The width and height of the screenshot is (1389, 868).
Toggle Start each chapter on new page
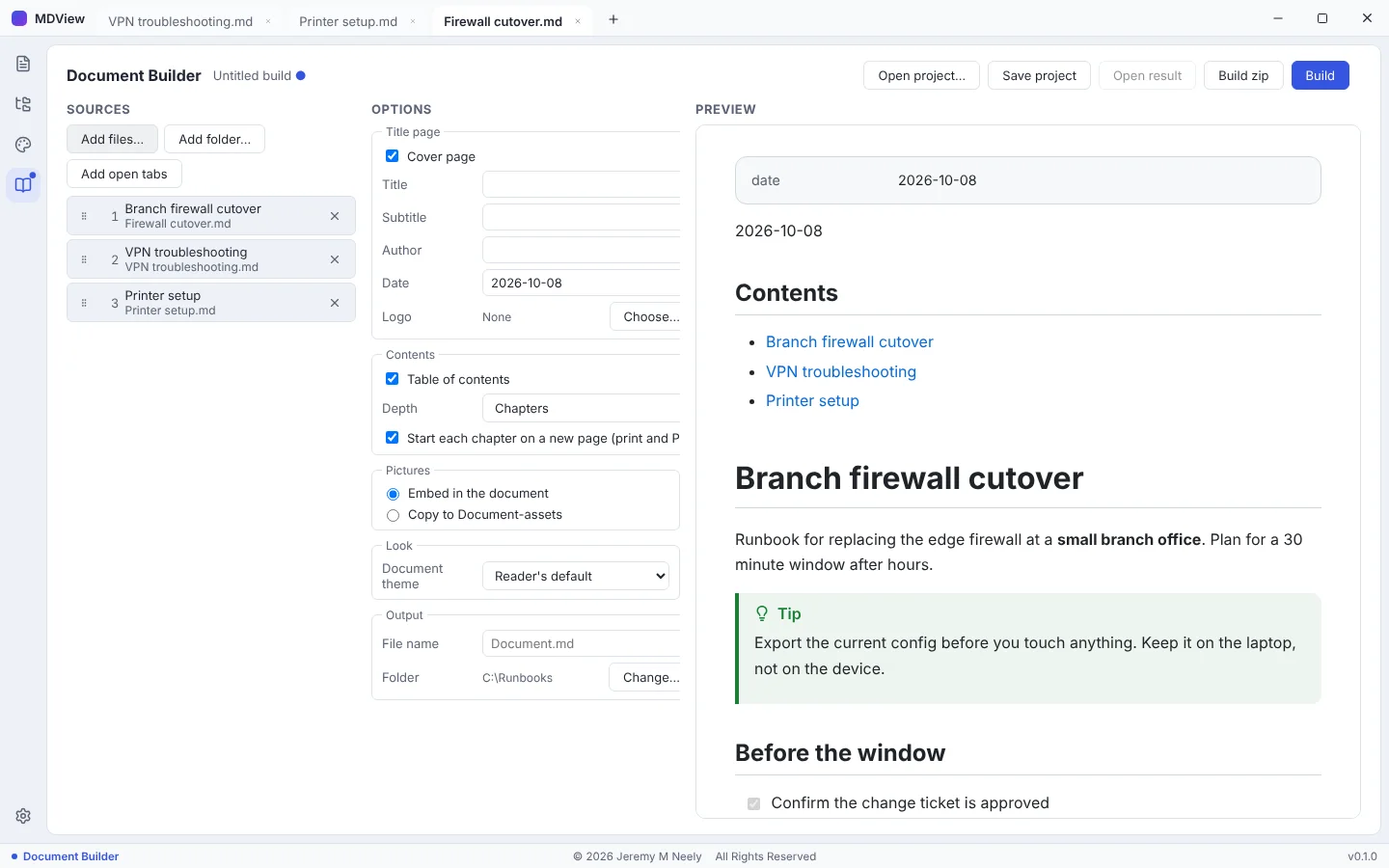coord(393,438)
